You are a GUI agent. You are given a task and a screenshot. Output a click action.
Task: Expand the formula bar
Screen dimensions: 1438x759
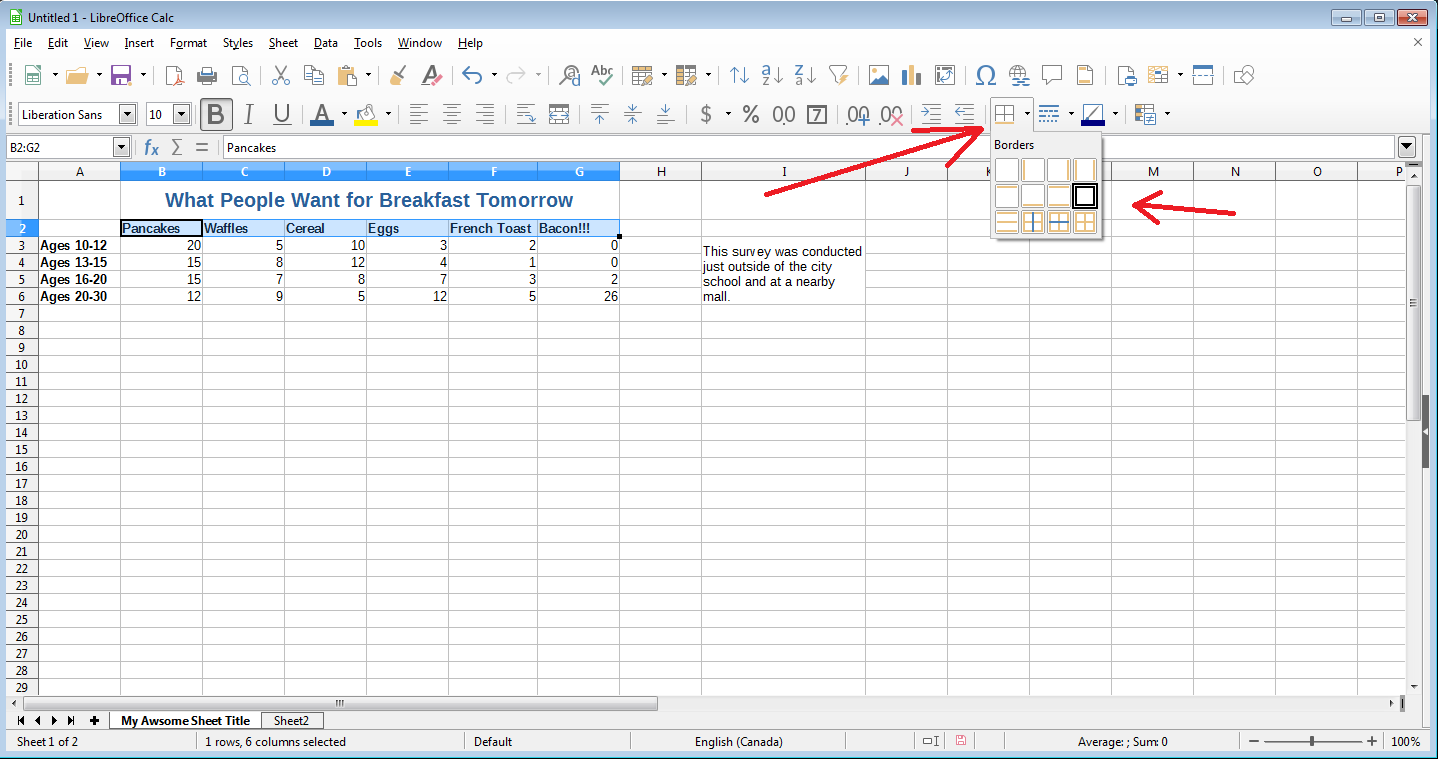[1407, 147]
